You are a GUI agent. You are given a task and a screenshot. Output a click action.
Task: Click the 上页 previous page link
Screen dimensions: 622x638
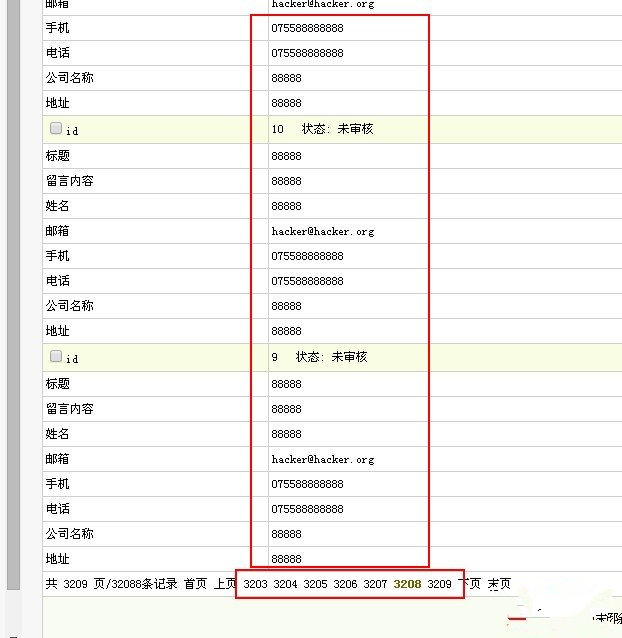(x=224, y=584)
